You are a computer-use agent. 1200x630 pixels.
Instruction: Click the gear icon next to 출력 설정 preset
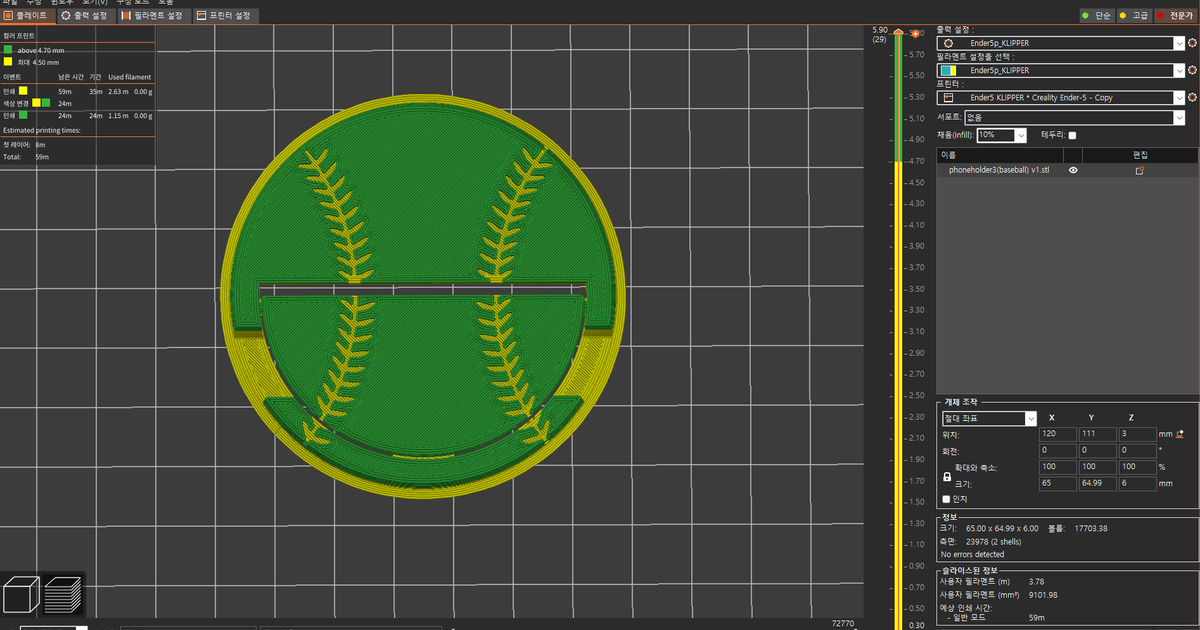pyautogui.click(x=1192, y=44)
